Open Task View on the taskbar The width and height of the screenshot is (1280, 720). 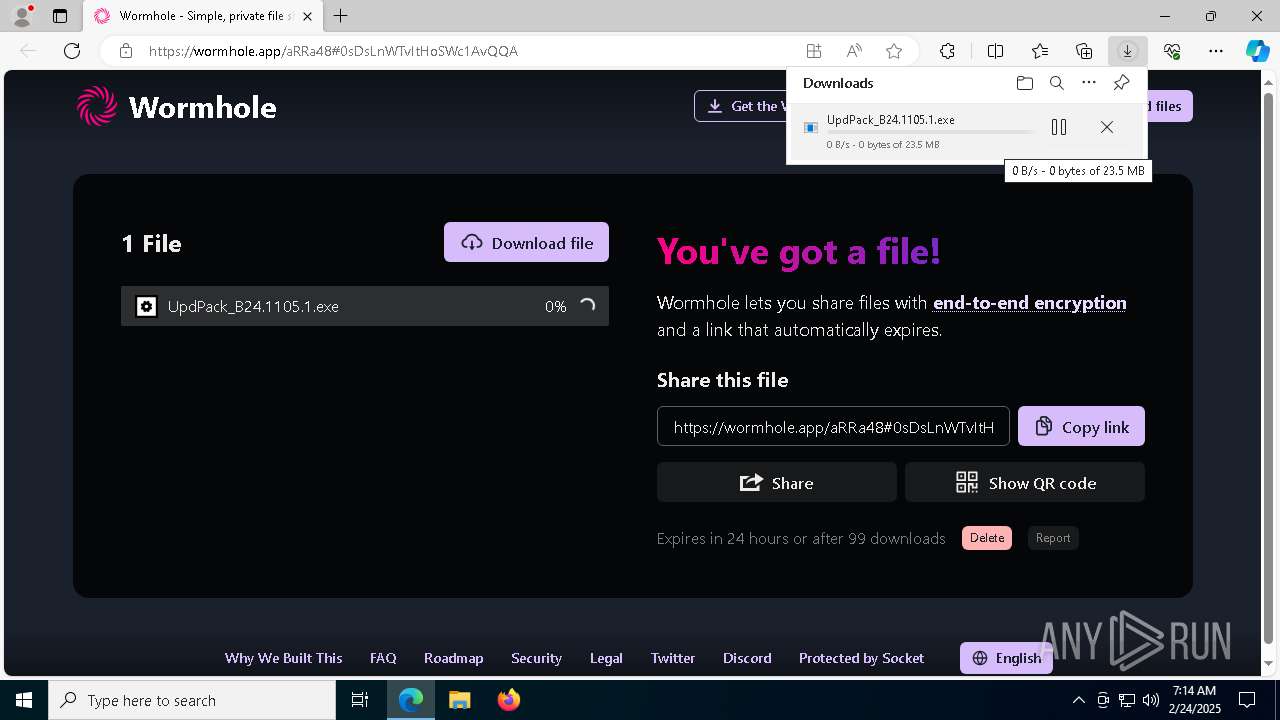pos(360,700)
